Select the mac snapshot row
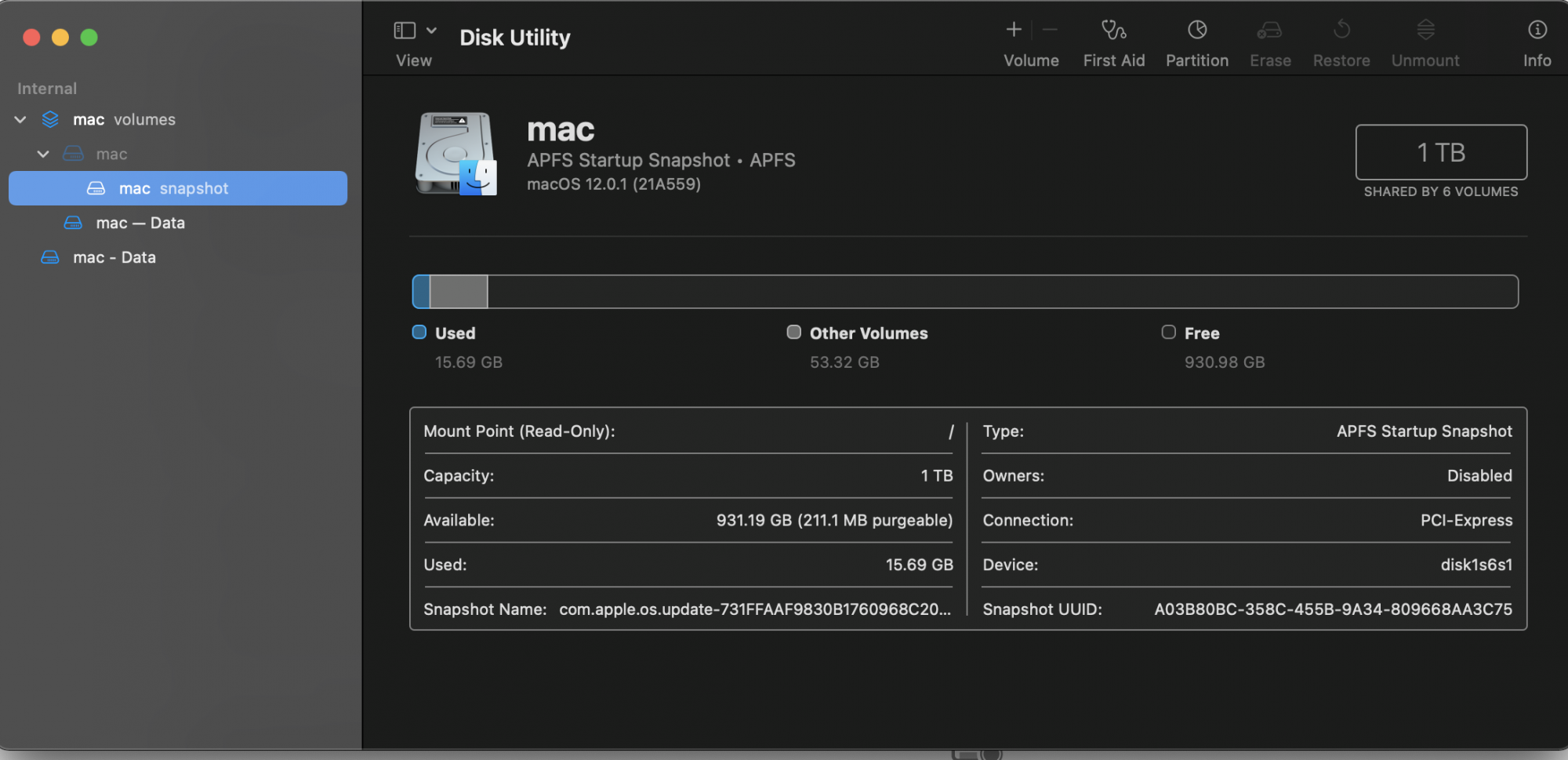Image resolution: width=1568 pixels, height=760 pixels. tap(178, 188)
